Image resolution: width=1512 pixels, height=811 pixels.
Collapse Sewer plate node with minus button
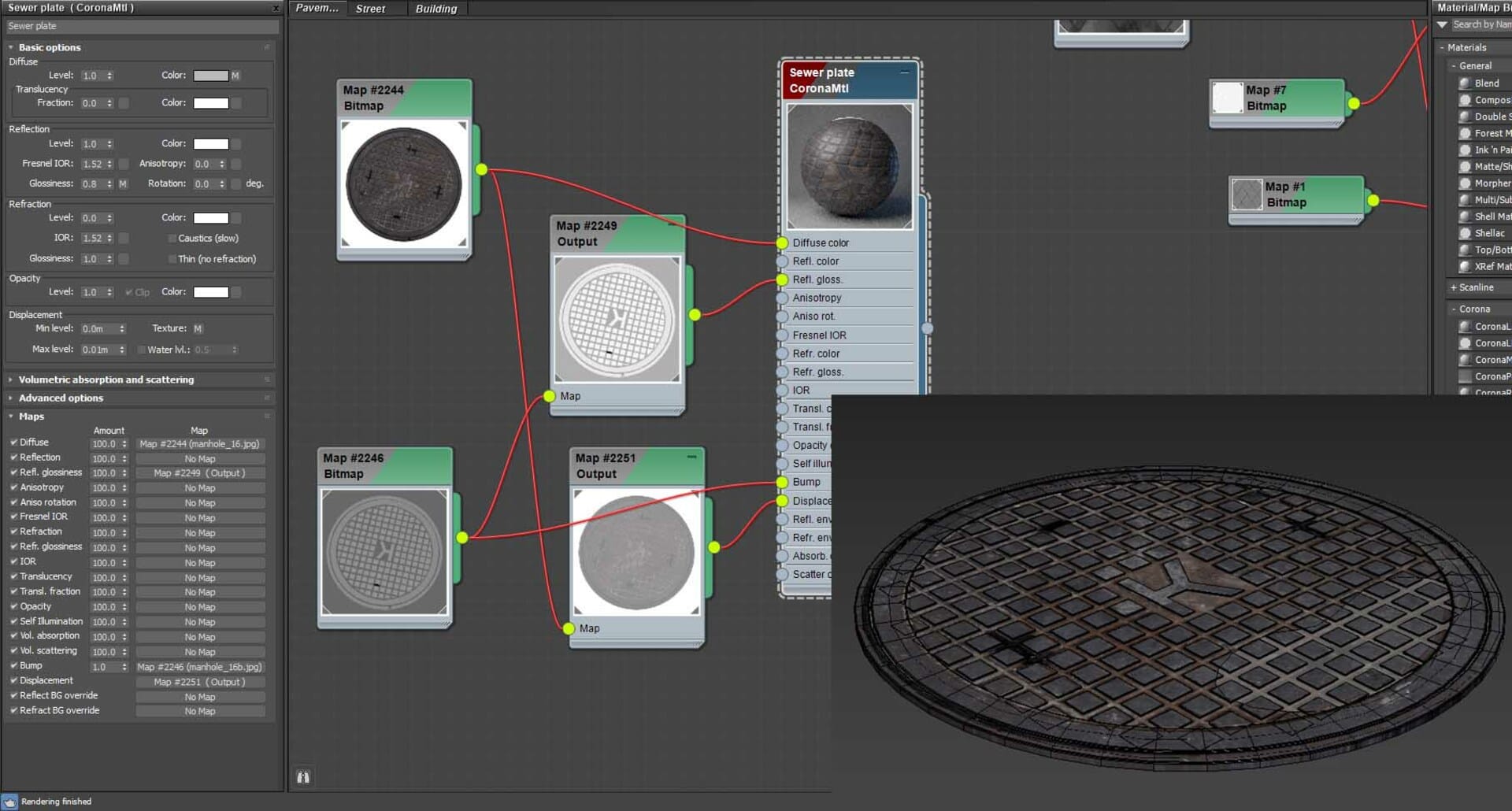pyautogui.click(x=905, y=72)
